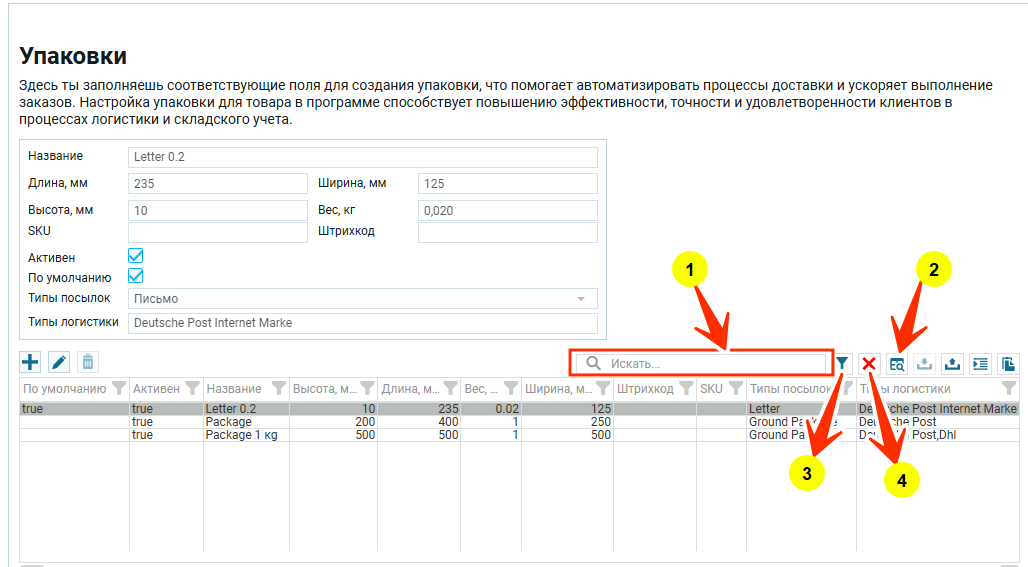This screenshot has width=1028, height=567.
Task: Click the indent columns icon in toolbar
Action: (x=980, y=364)
